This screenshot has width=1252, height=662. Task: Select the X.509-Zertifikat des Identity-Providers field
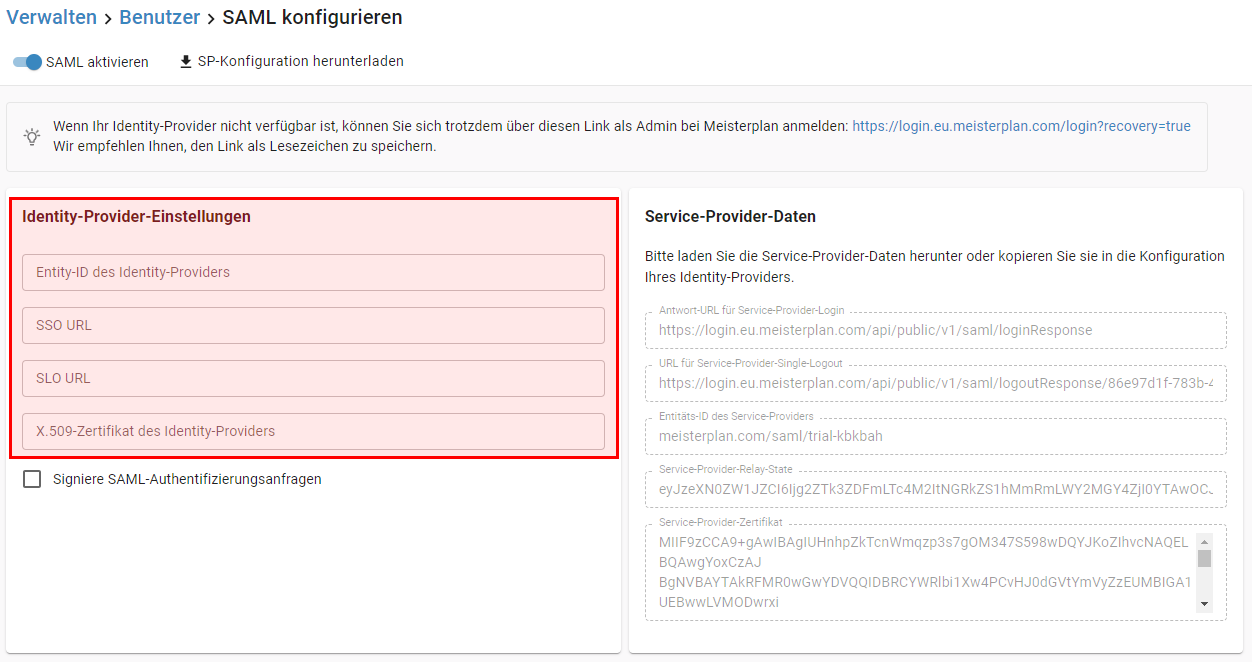point(313,431)
